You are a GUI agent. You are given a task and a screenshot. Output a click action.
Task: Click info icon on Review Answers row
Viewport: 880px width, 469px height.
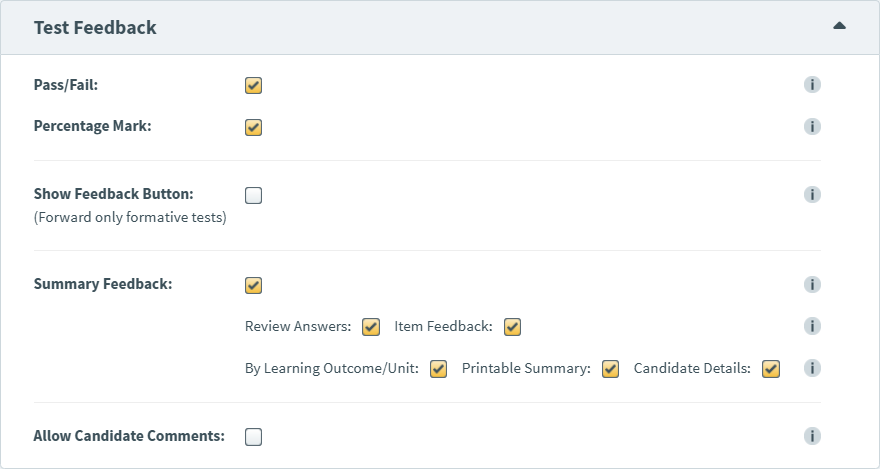[x=812, y=326]
